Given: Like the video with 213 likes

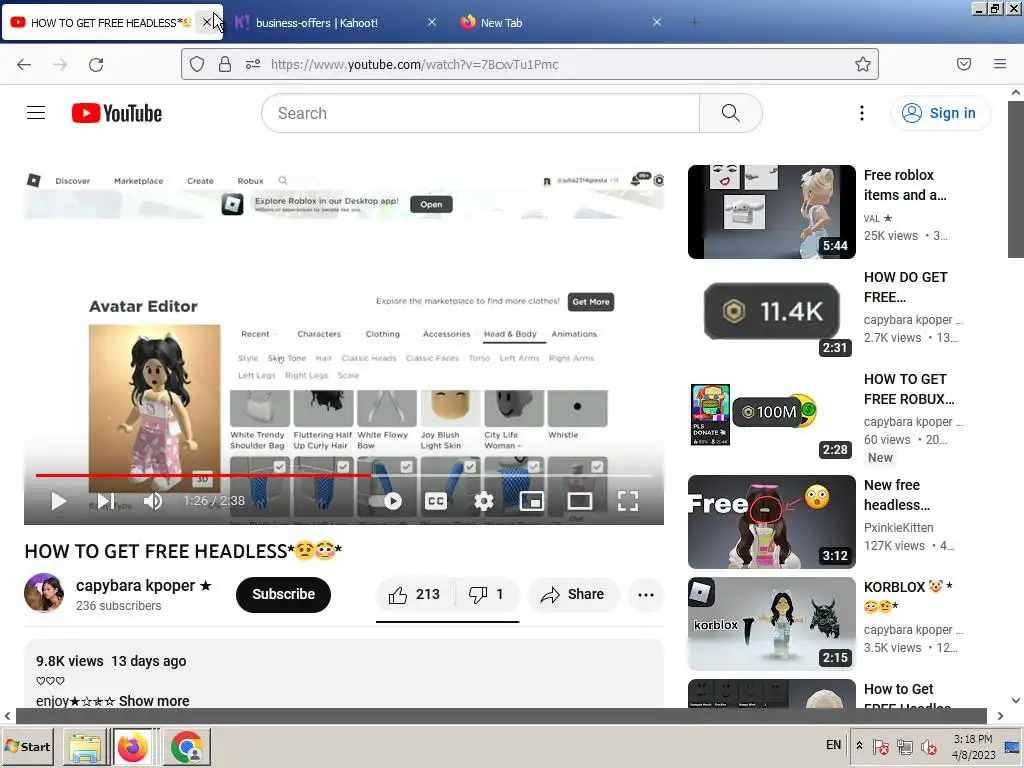Looking at the screenshot, I should pyautogui.click(x=415, y=594).
